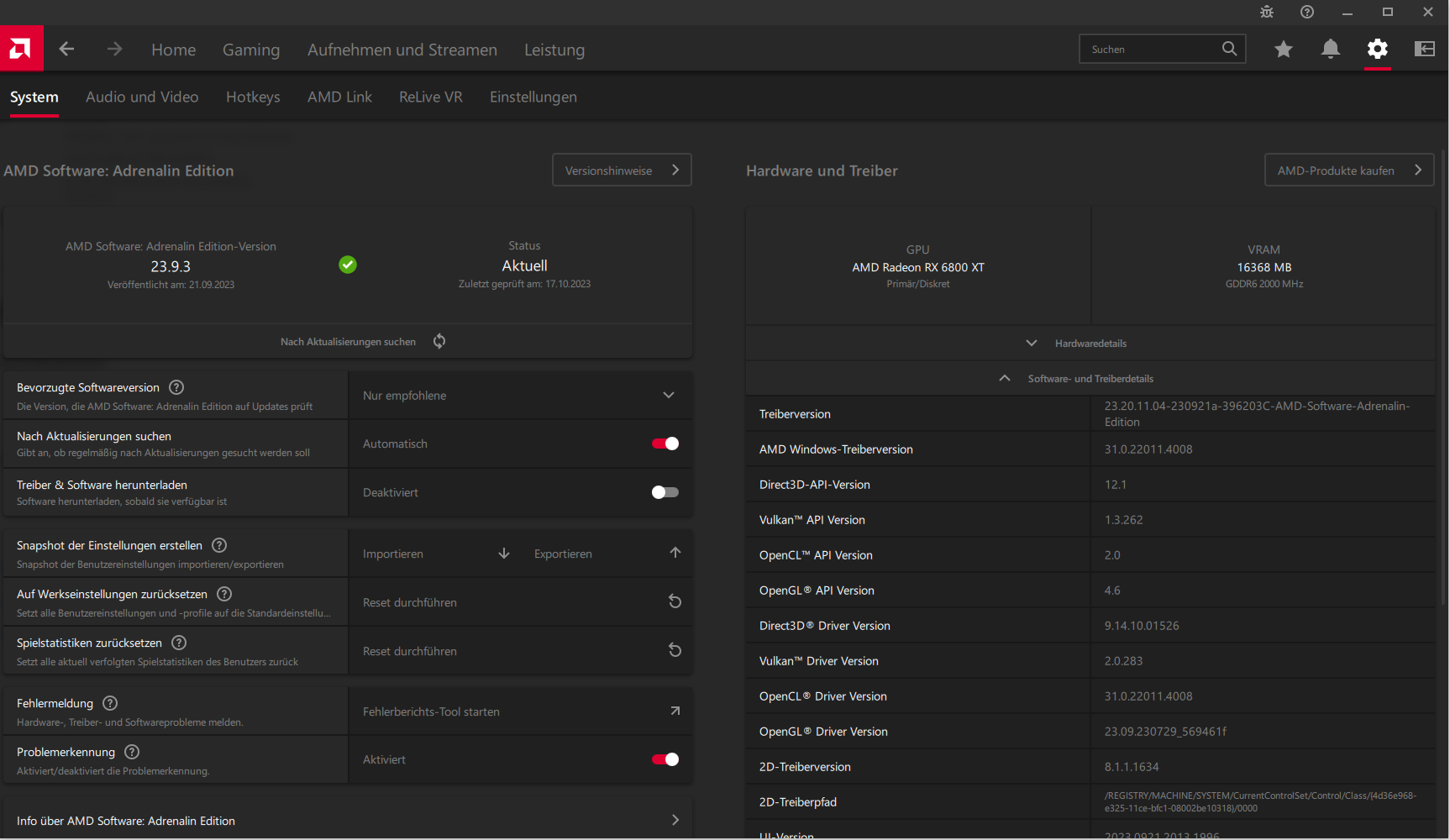The image size is (1450, 840).
Task: Switch to Einstellungen tab
Action: [533, 97]
